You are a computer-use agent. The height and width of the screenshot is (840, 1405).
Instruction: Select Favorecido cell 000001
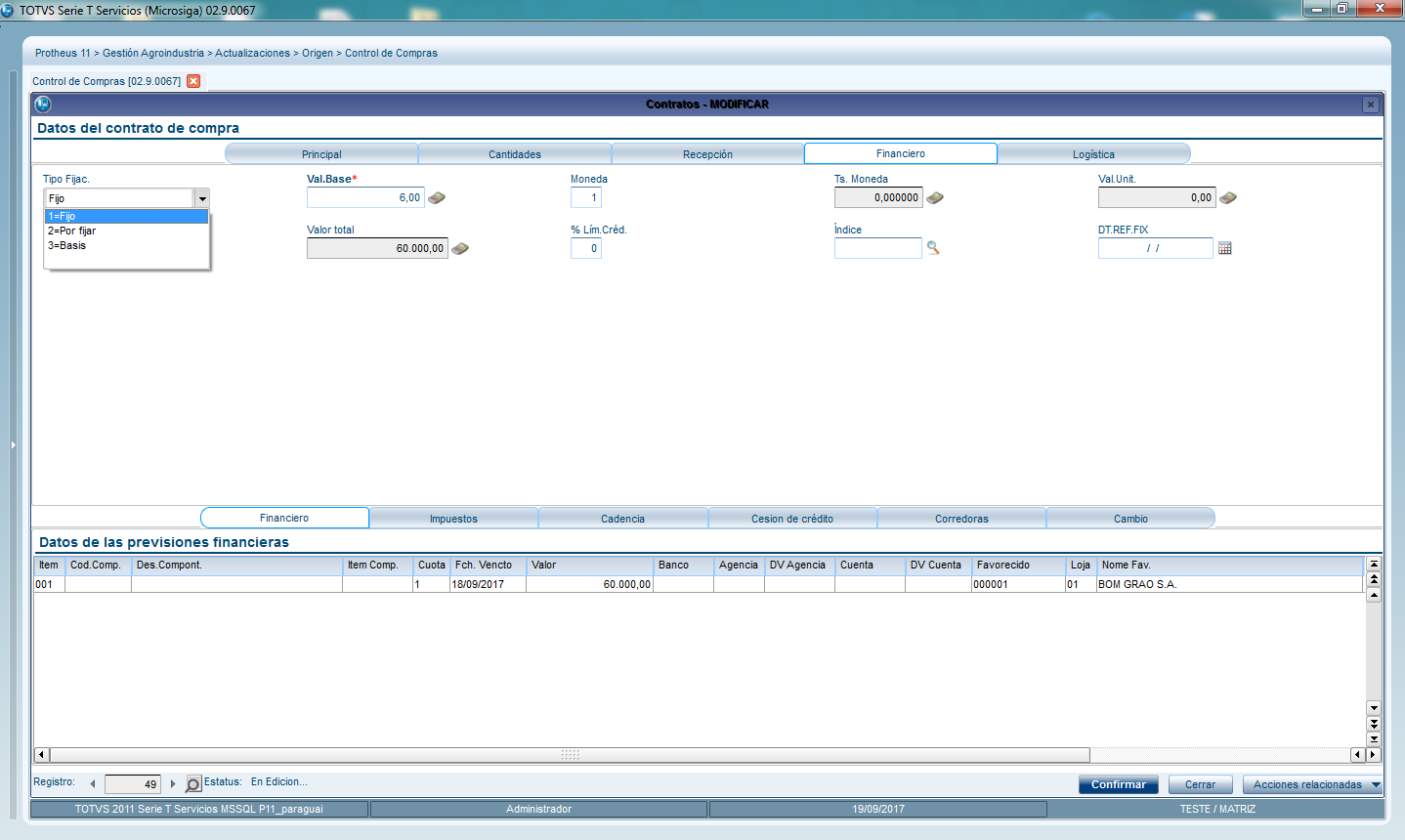[x=1018, y=584]
